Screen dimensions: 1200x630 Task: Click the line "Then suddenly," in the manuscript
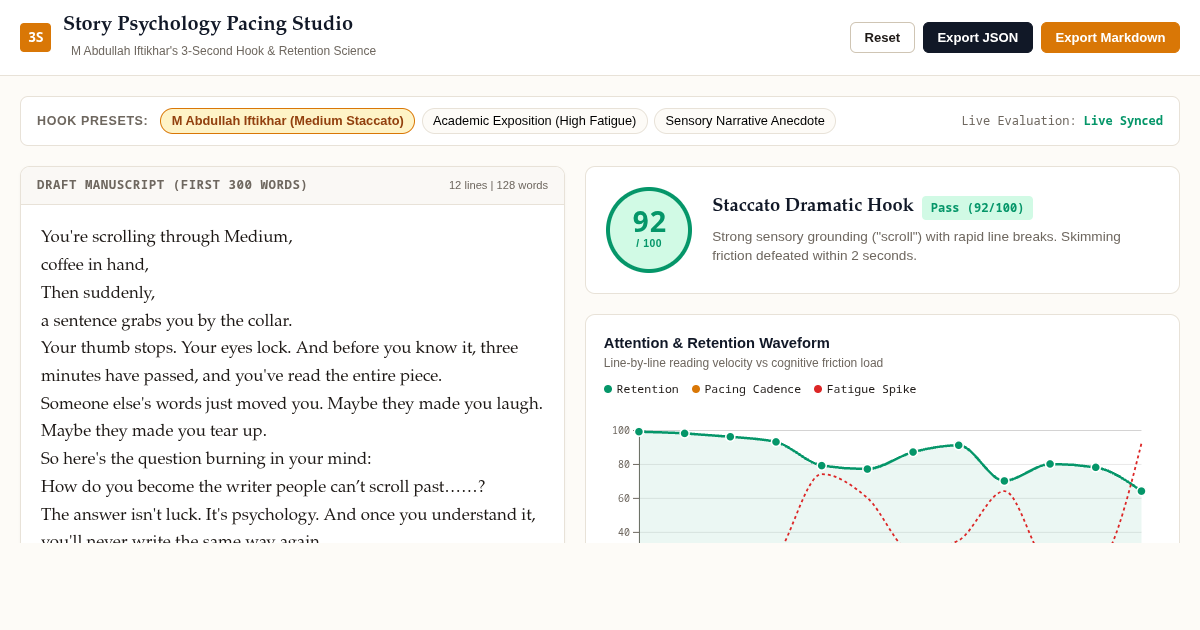(x=98, y=292)
